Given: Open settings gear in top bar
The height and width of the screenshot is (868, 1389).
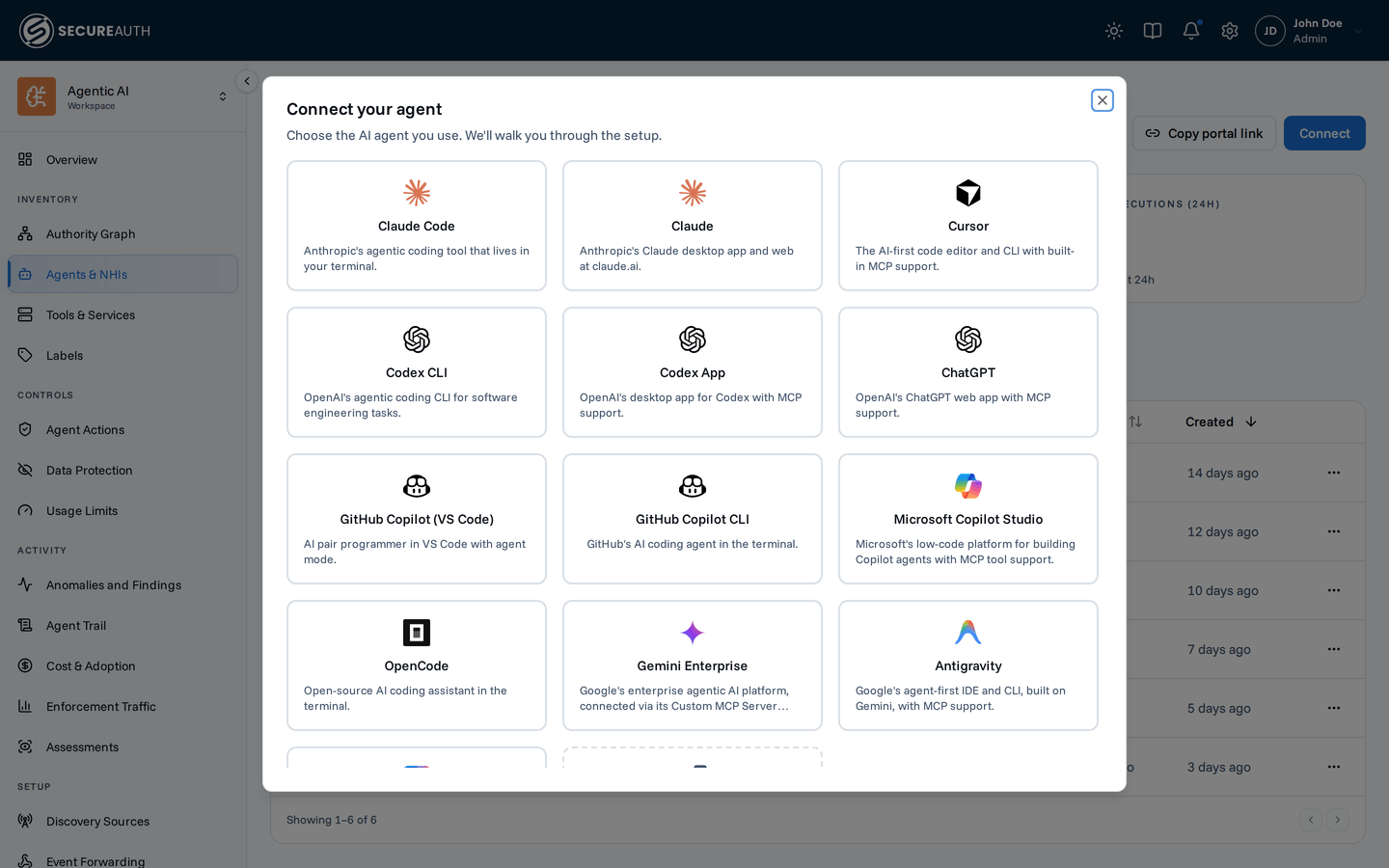Looking at the screenshot, I should tap(1230, 31).
